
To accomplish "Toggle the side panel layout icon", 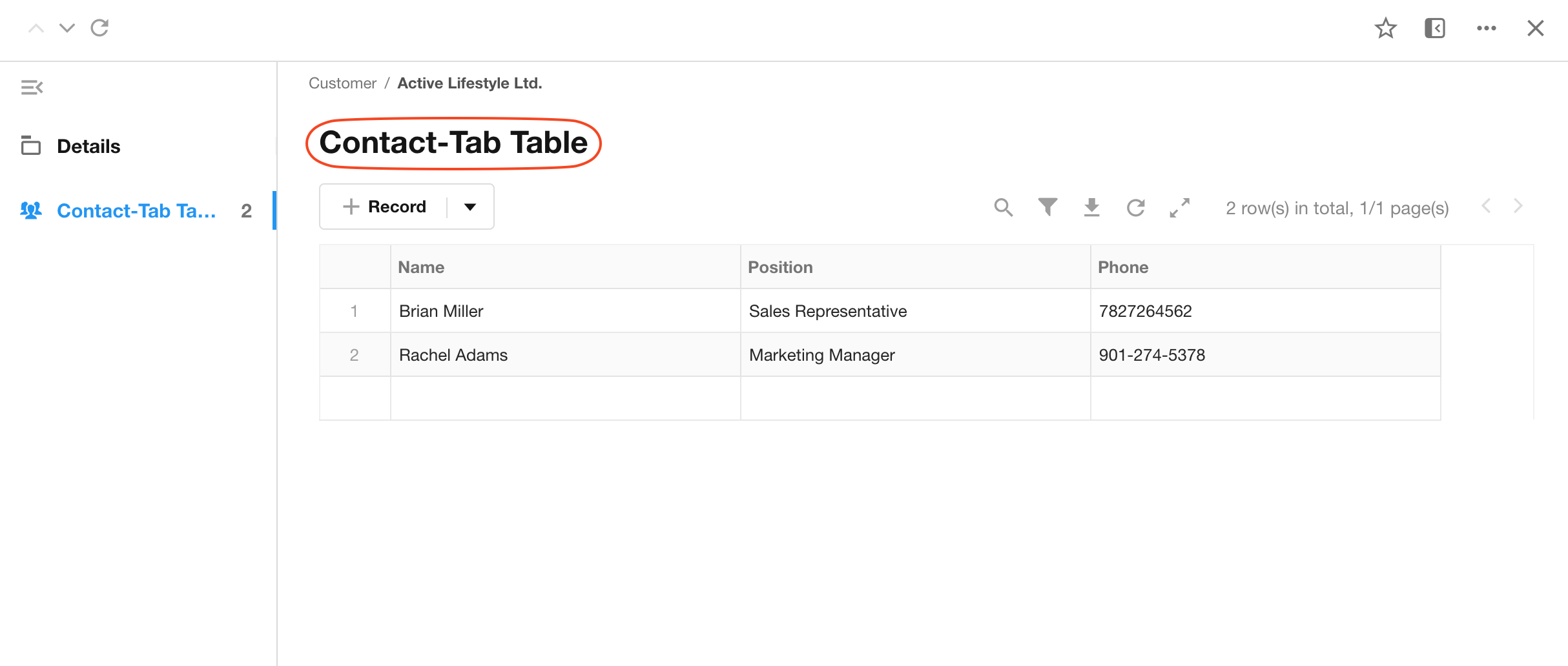I will pos(1434,28).
